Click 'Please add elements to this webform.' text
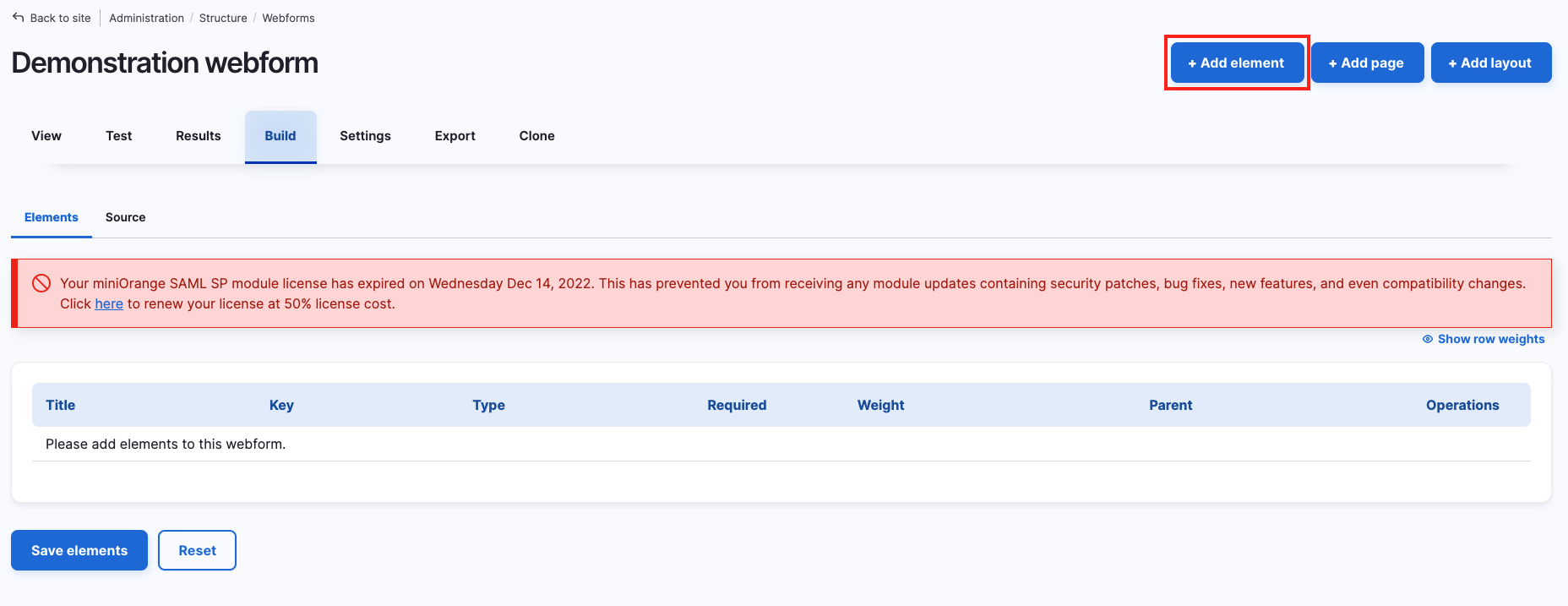This screenshot has height=606, width=1568. tap(166, 444)
